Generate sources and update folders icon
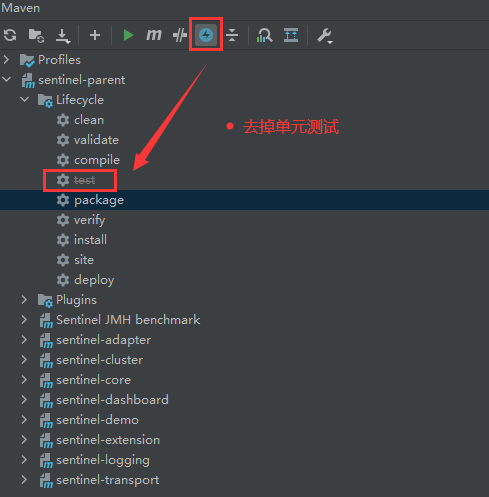Image resolution: width=489 pixels, height=497 pixels. pyautogui.click(x=36, y=35)
